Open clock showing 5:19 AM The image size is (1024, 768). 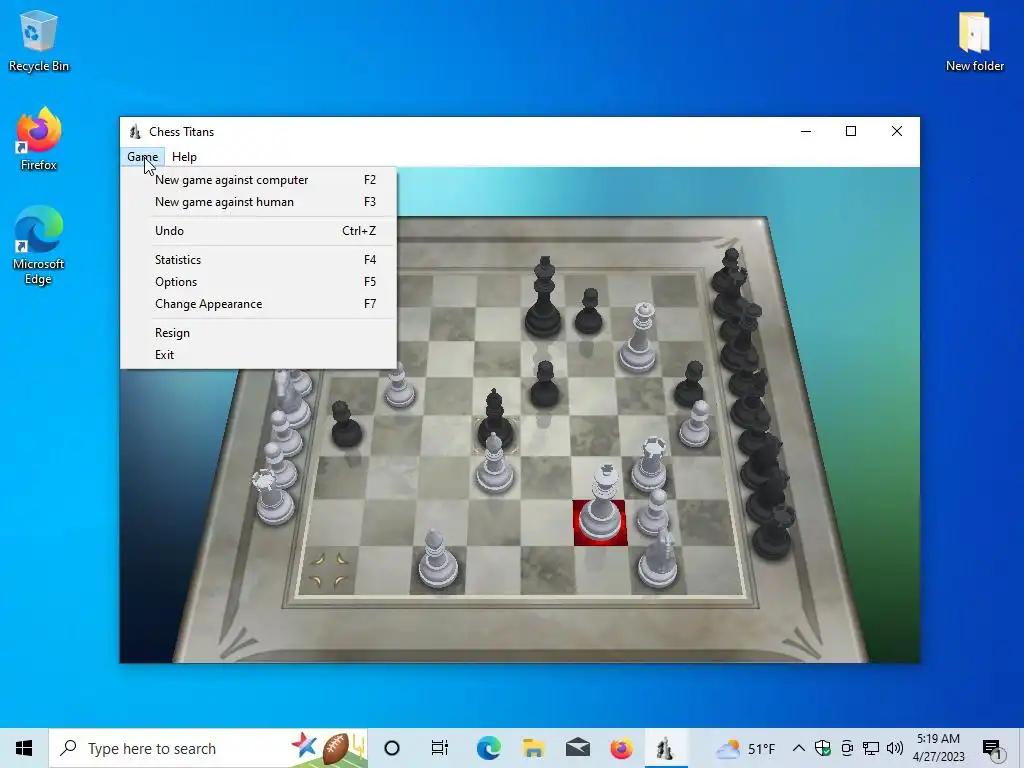click(x=938, y=748)
